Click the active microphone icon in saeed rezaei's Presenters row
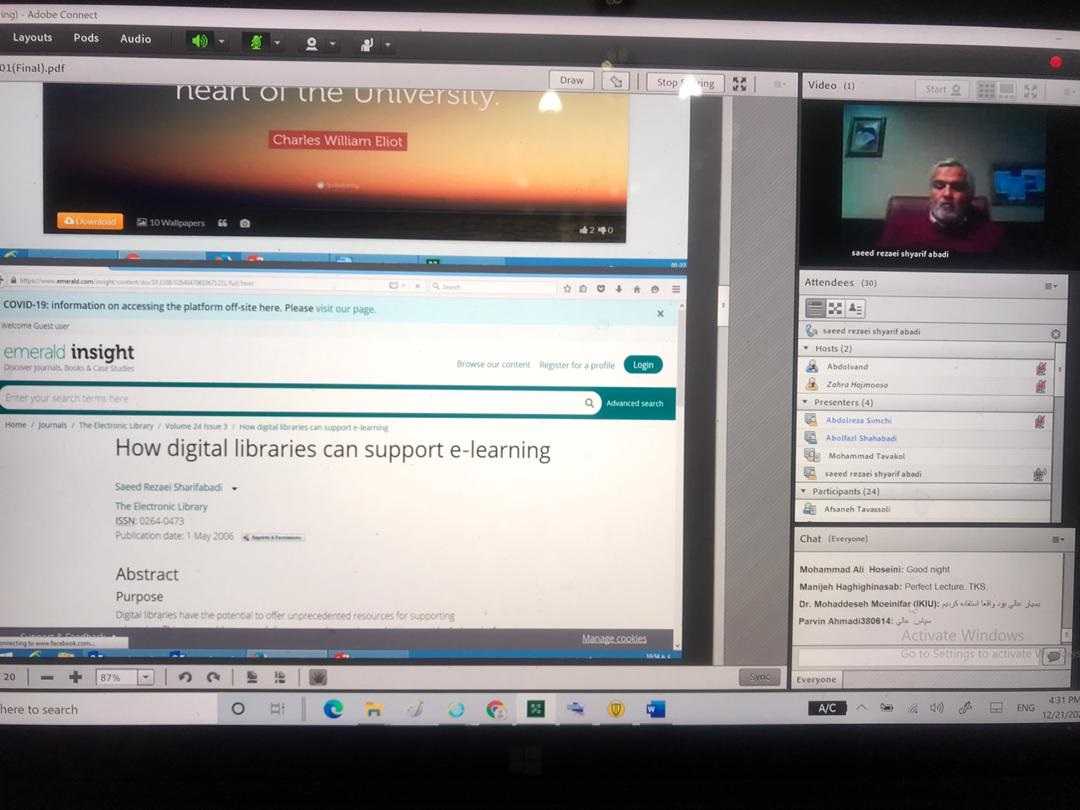Screen dimensions: 1080x810 1039,474
